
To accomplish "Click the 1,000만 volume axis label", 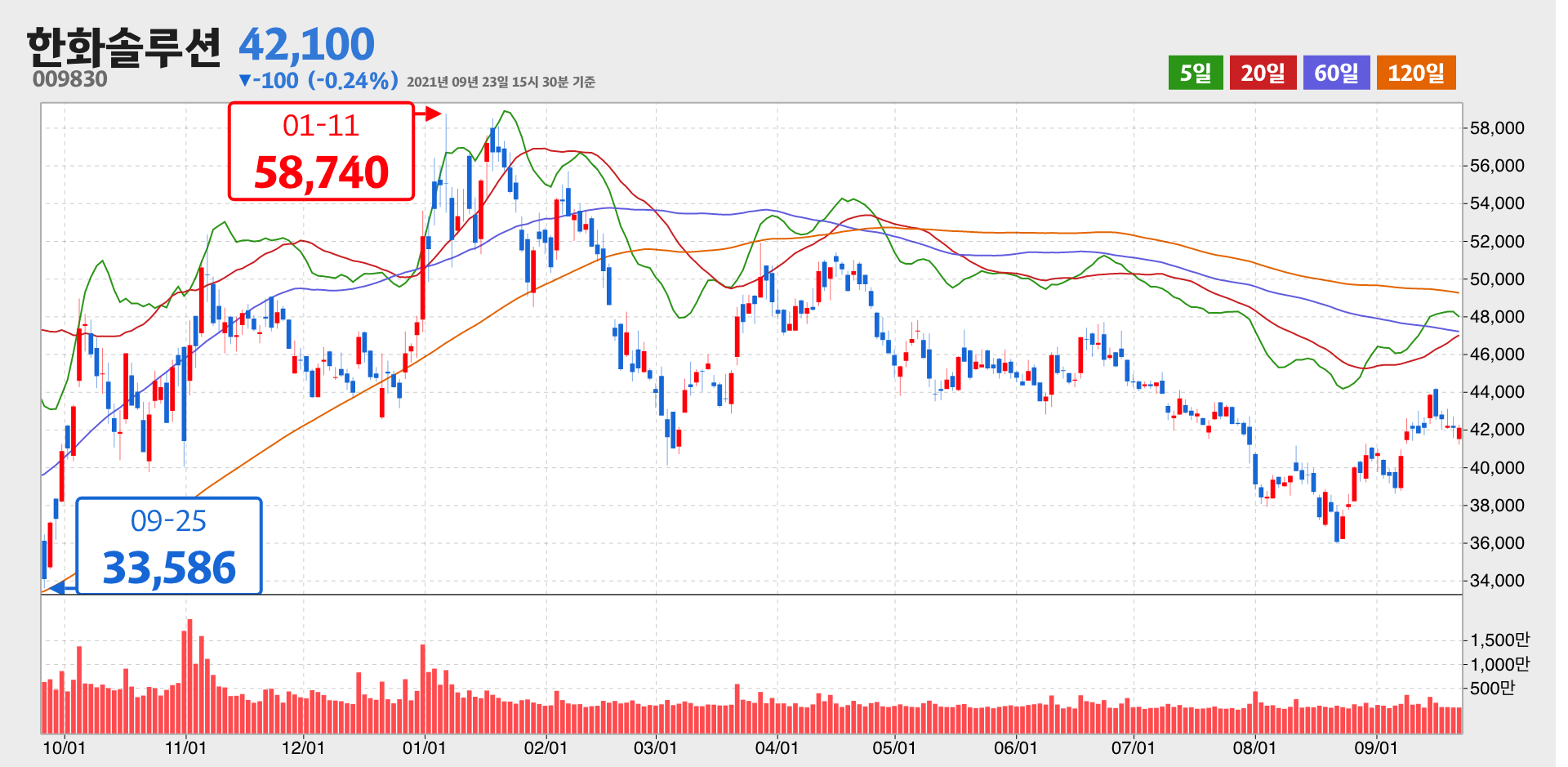I will click(x=1500, y=664).
